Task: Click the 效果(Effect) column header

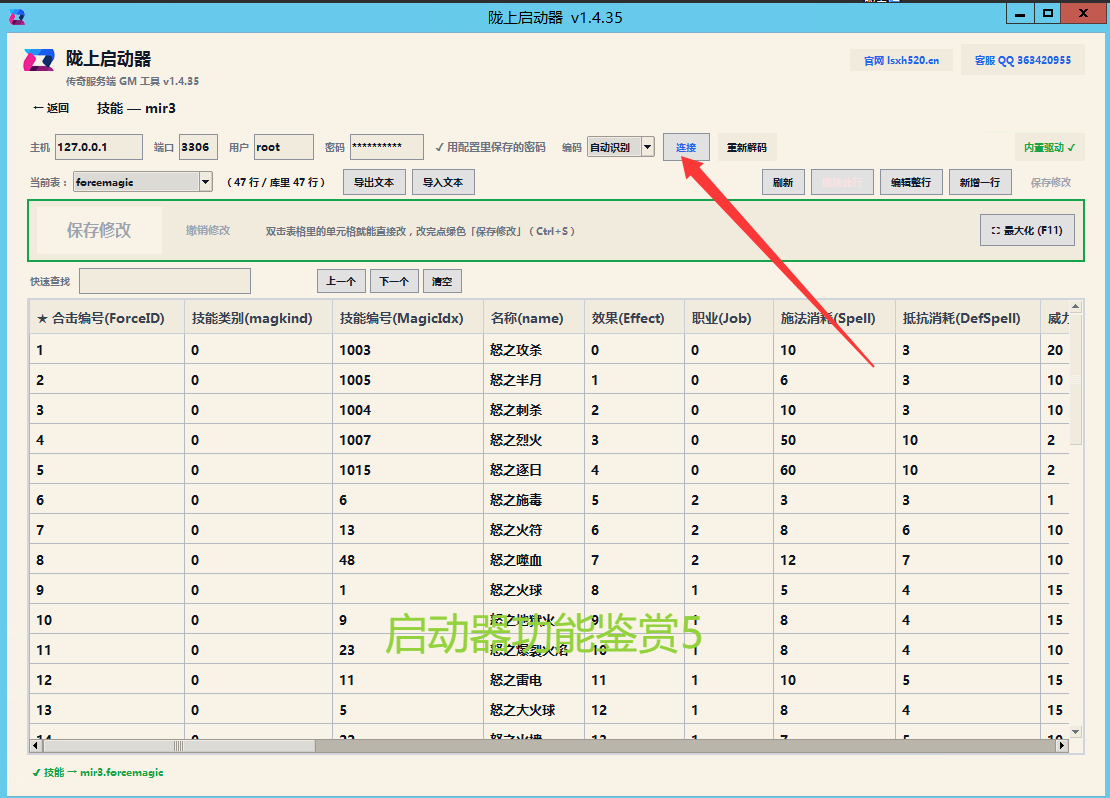Action: click(634, 318)
